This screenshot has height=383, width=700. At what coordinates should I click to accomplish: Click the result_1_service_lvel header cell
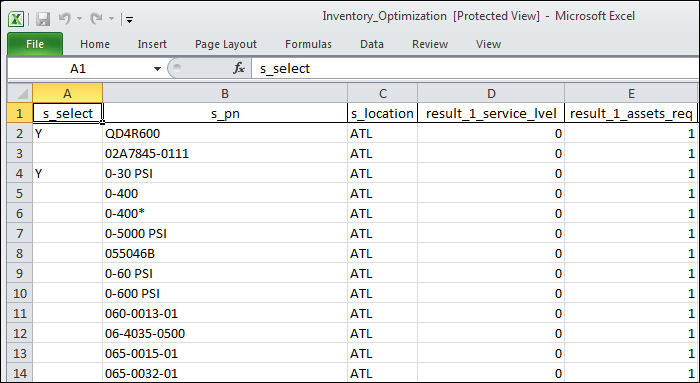[491, 113]
